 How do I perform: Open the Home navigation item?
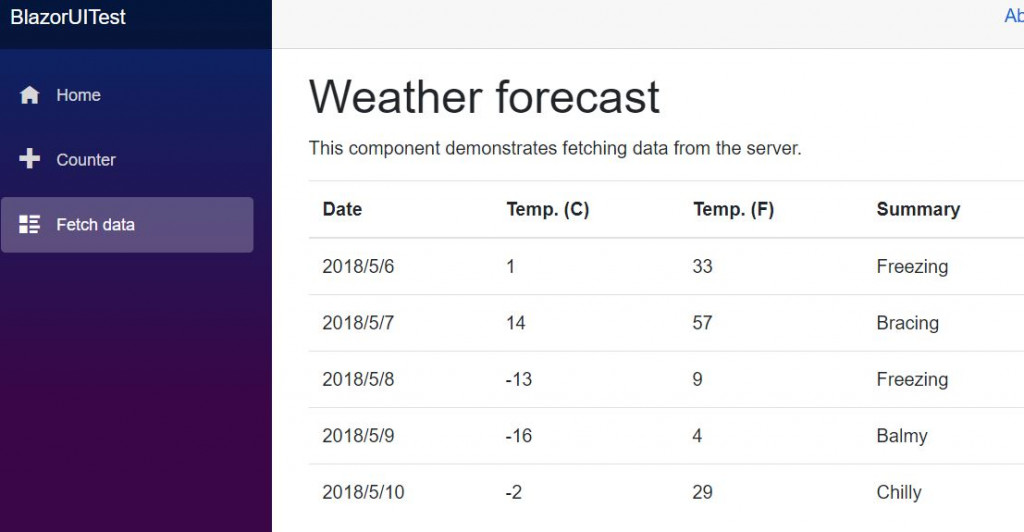[78, 95]
